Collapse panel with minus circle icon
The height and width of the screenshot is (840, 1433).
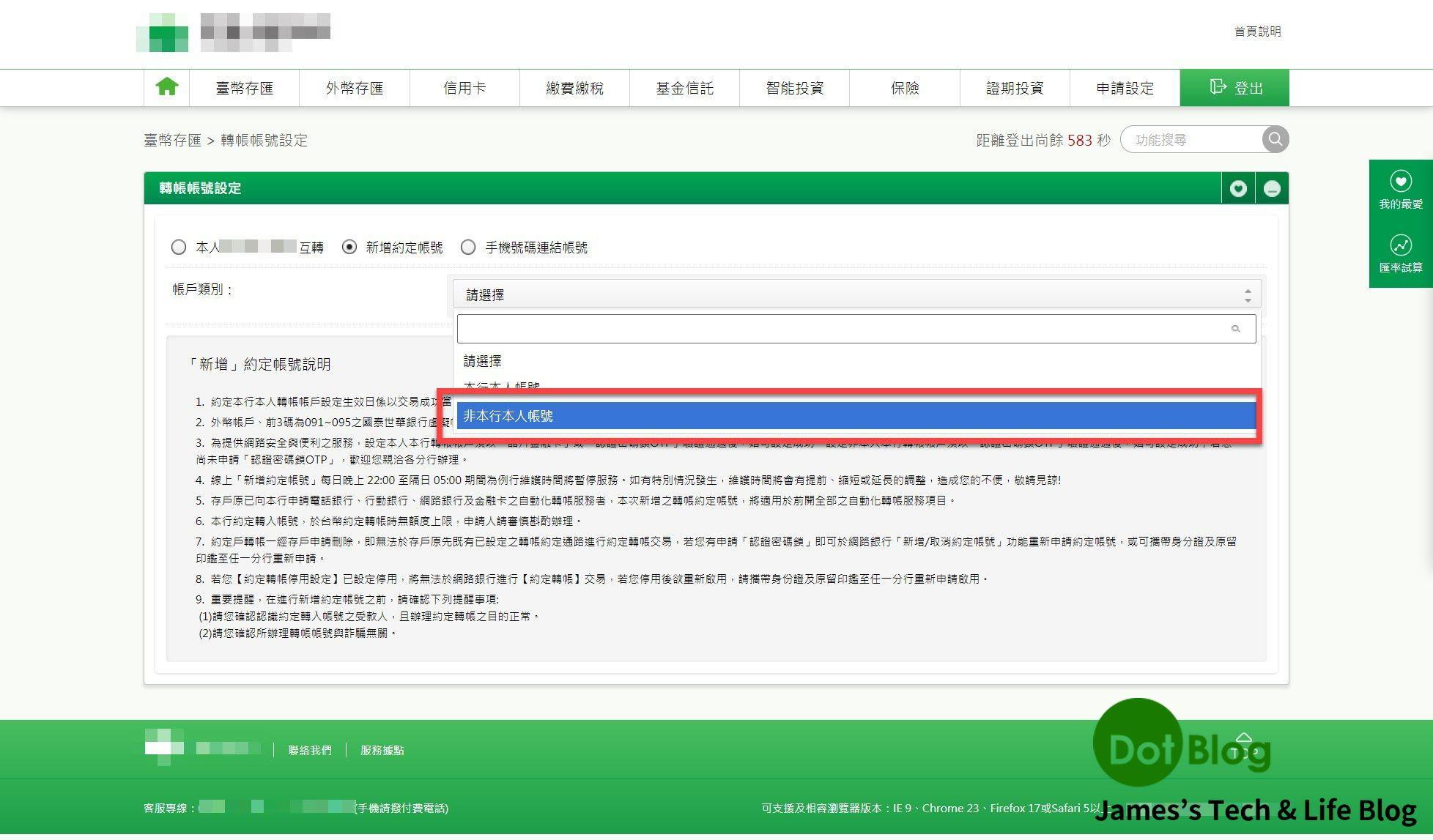point(1272,189)
